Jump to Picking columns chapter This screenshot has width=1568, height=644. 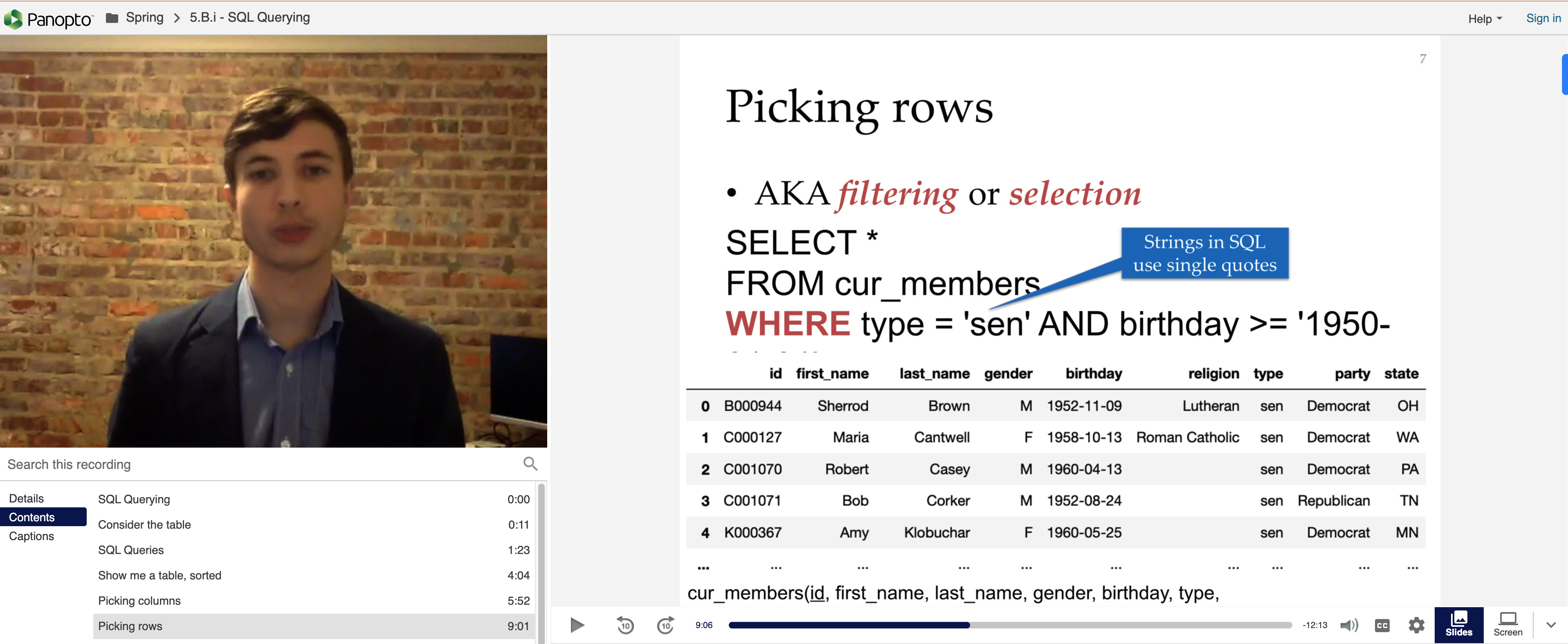(x=139, y=601)
